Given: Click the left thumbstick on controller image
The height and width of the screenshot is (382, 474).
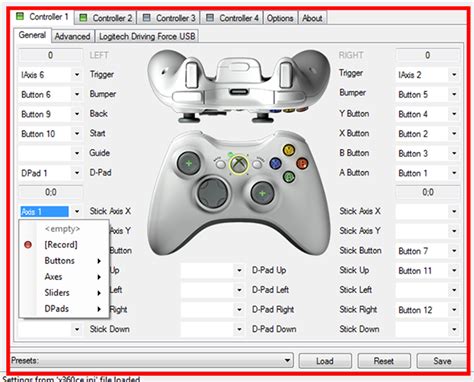Looking at the screenshot, I should [189, 163].
